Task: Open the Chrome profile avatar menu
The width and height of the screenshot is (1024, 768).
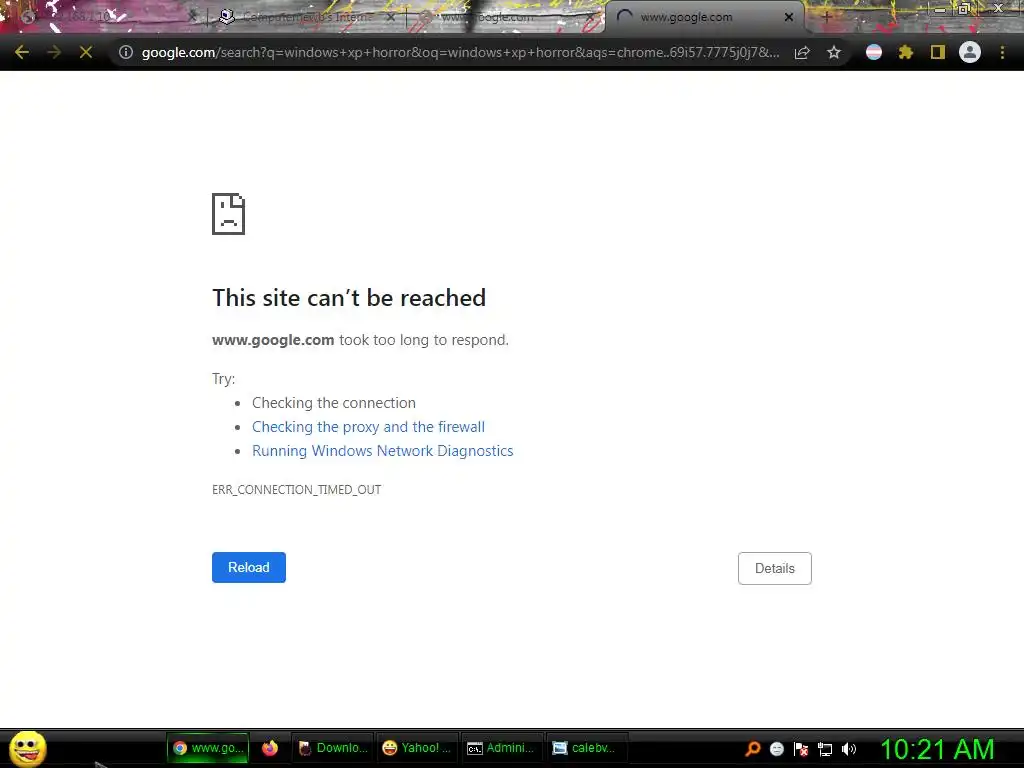Action: tap(970, 52)
